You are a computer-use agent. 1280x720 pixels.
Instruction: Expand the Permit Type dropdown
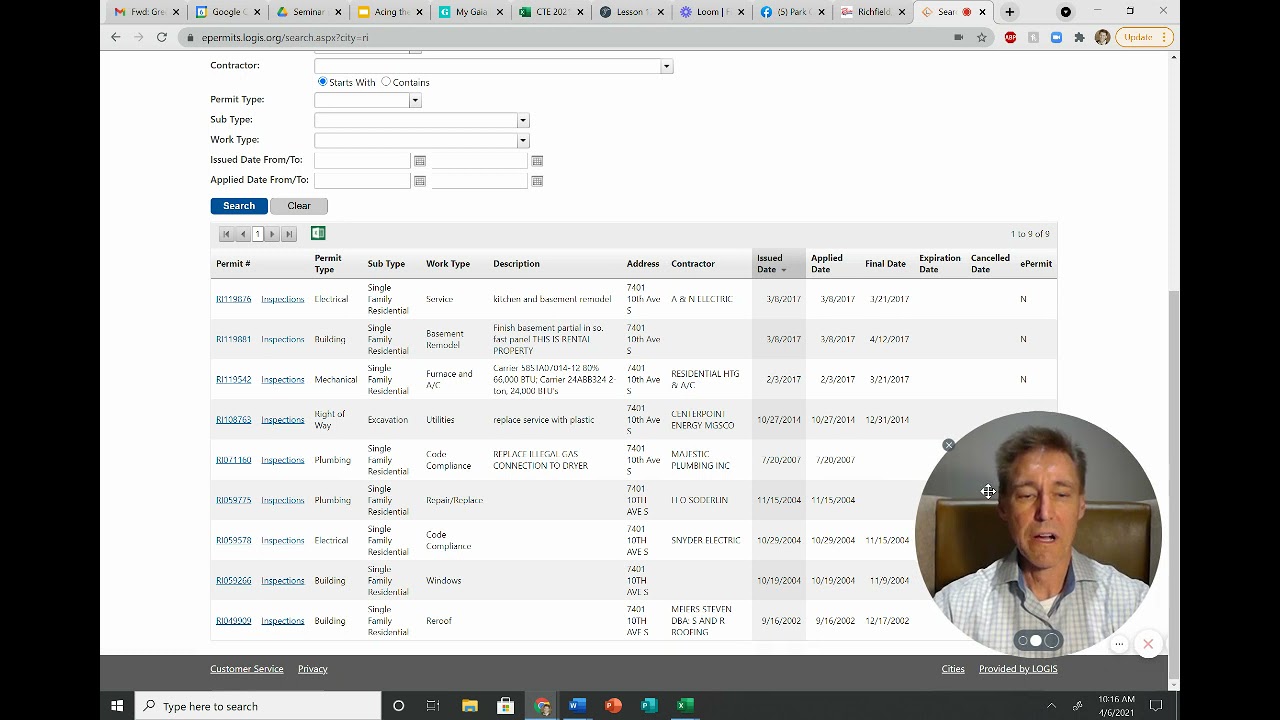coord(415,100)
